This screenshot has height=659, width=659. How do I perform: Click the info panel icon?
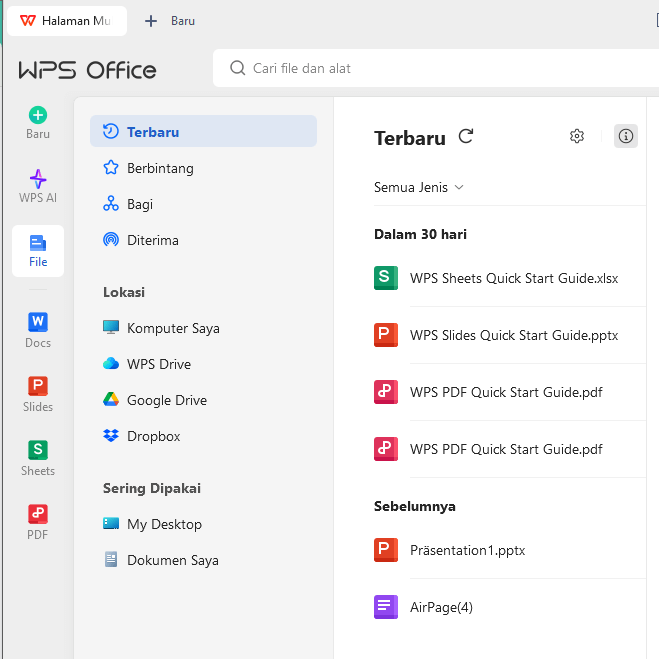[626, 136]
